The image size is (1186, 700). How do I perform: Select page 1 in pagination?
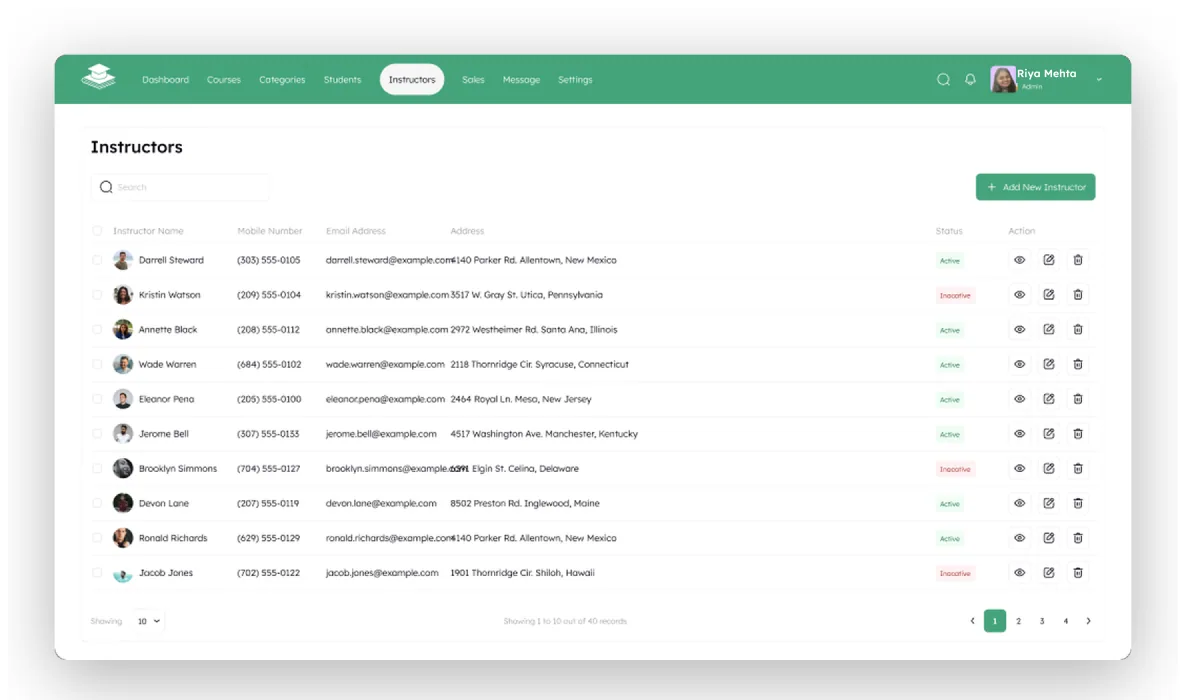[995, 621]
